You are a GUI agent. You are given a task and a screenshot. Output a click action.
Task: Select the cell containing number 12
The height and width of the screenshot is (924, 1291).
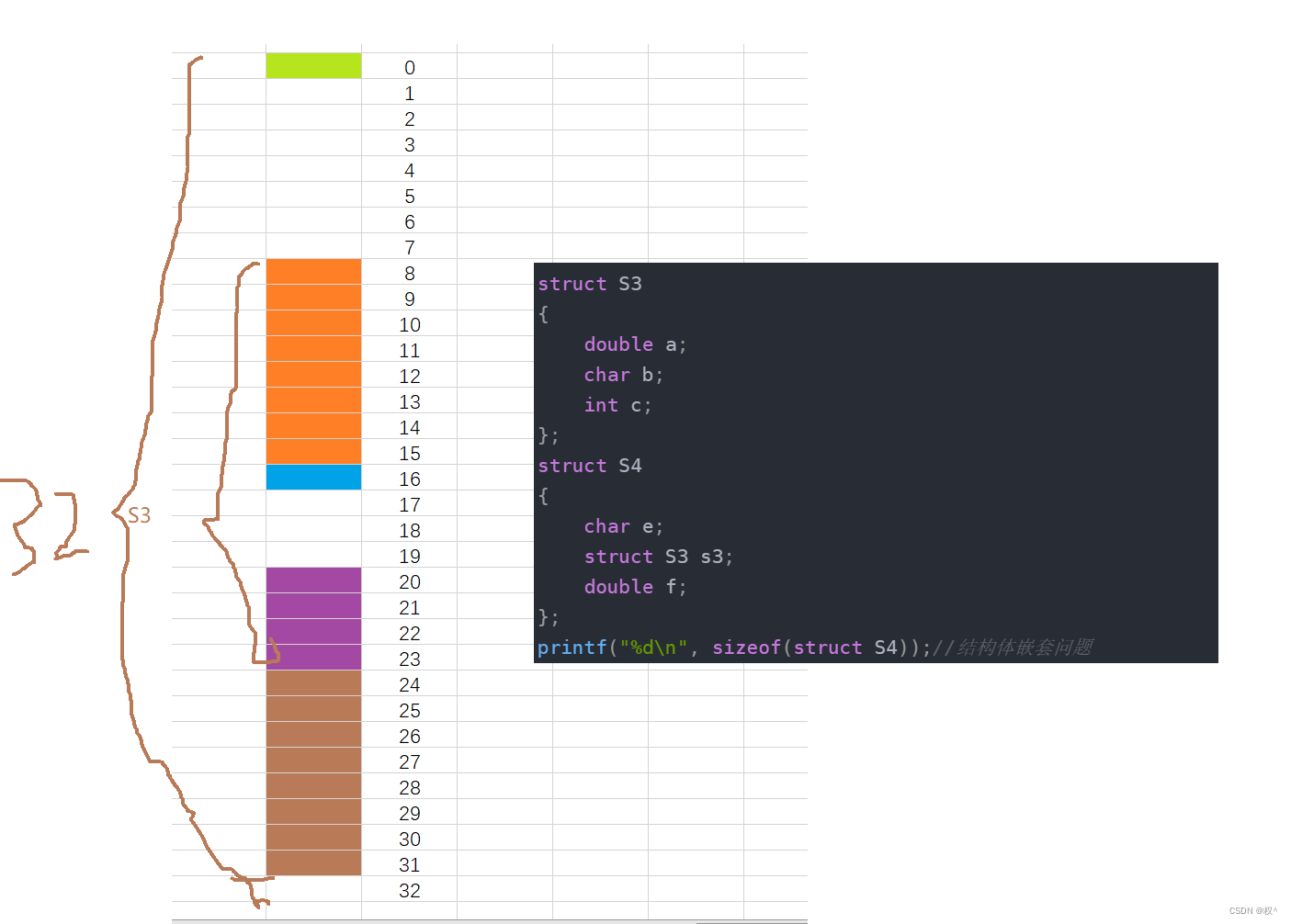pyautogui.click(x=409, y=375)
